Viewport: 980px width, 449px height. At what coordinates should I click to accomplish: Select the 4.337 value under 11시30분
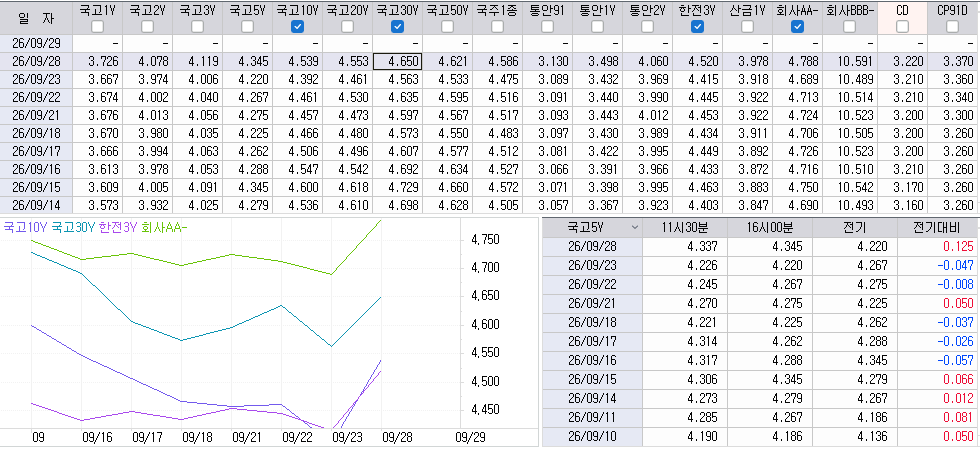(x=685, y=246)
